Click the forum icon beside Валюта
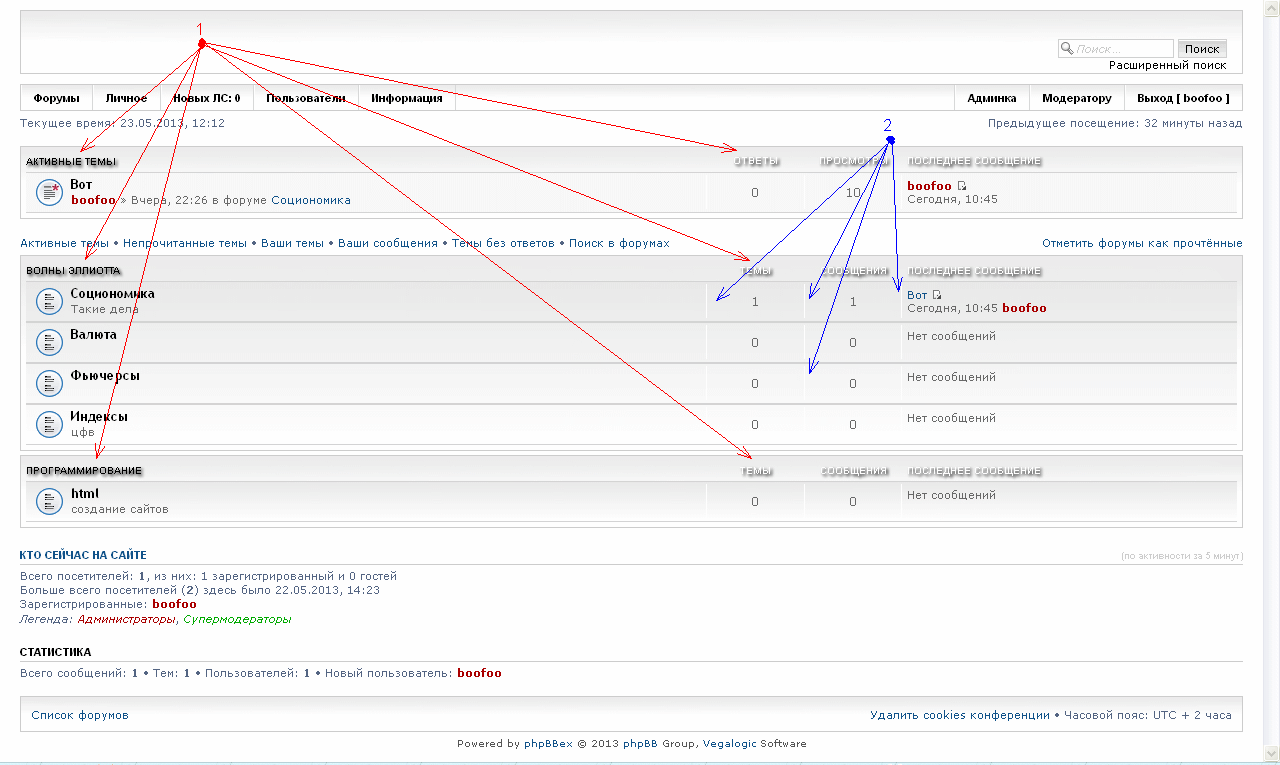The width and height of the screenshot is (1280, 765). click(x=49, y=342)
